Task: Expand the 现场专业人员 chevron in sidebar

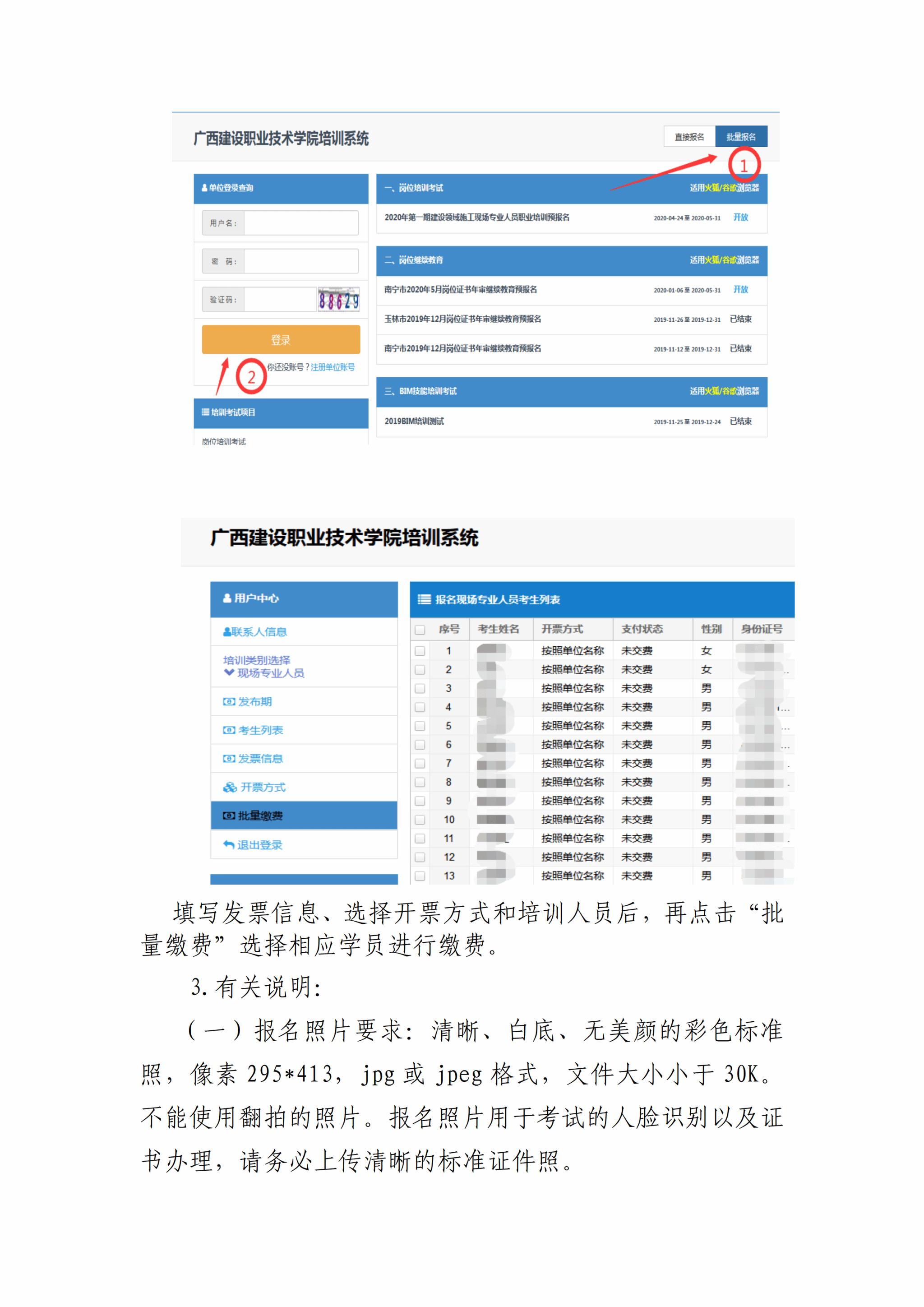Action: [x=229, y=672]
